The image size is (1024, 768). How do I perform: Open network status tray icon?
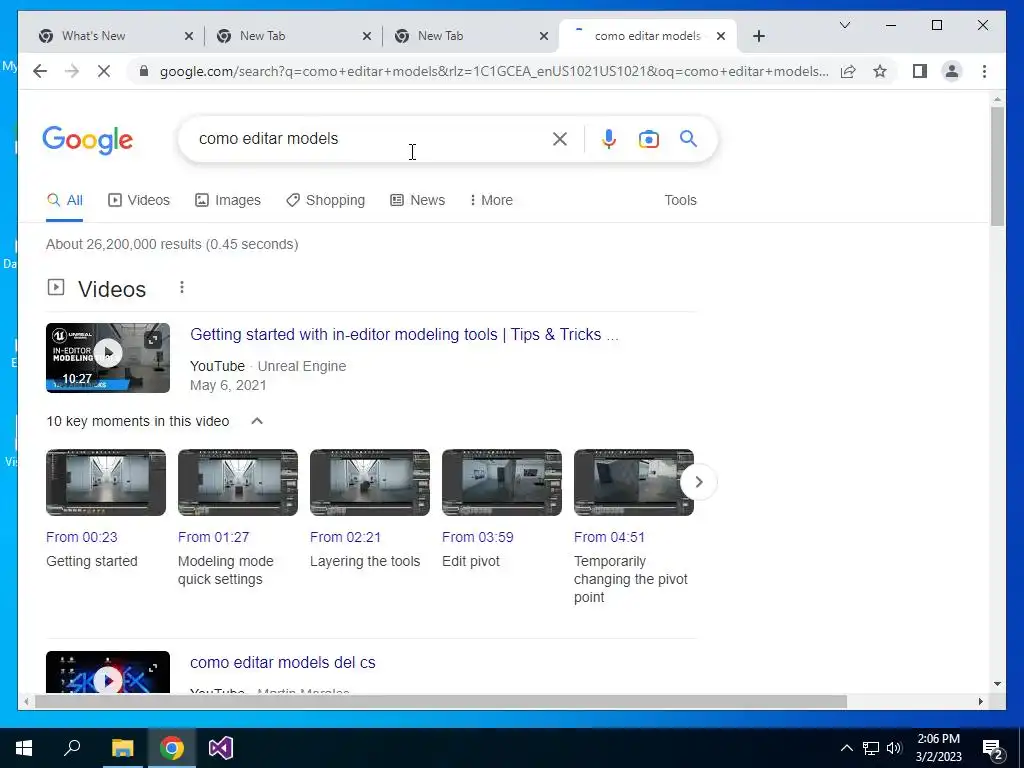[871, 748]
